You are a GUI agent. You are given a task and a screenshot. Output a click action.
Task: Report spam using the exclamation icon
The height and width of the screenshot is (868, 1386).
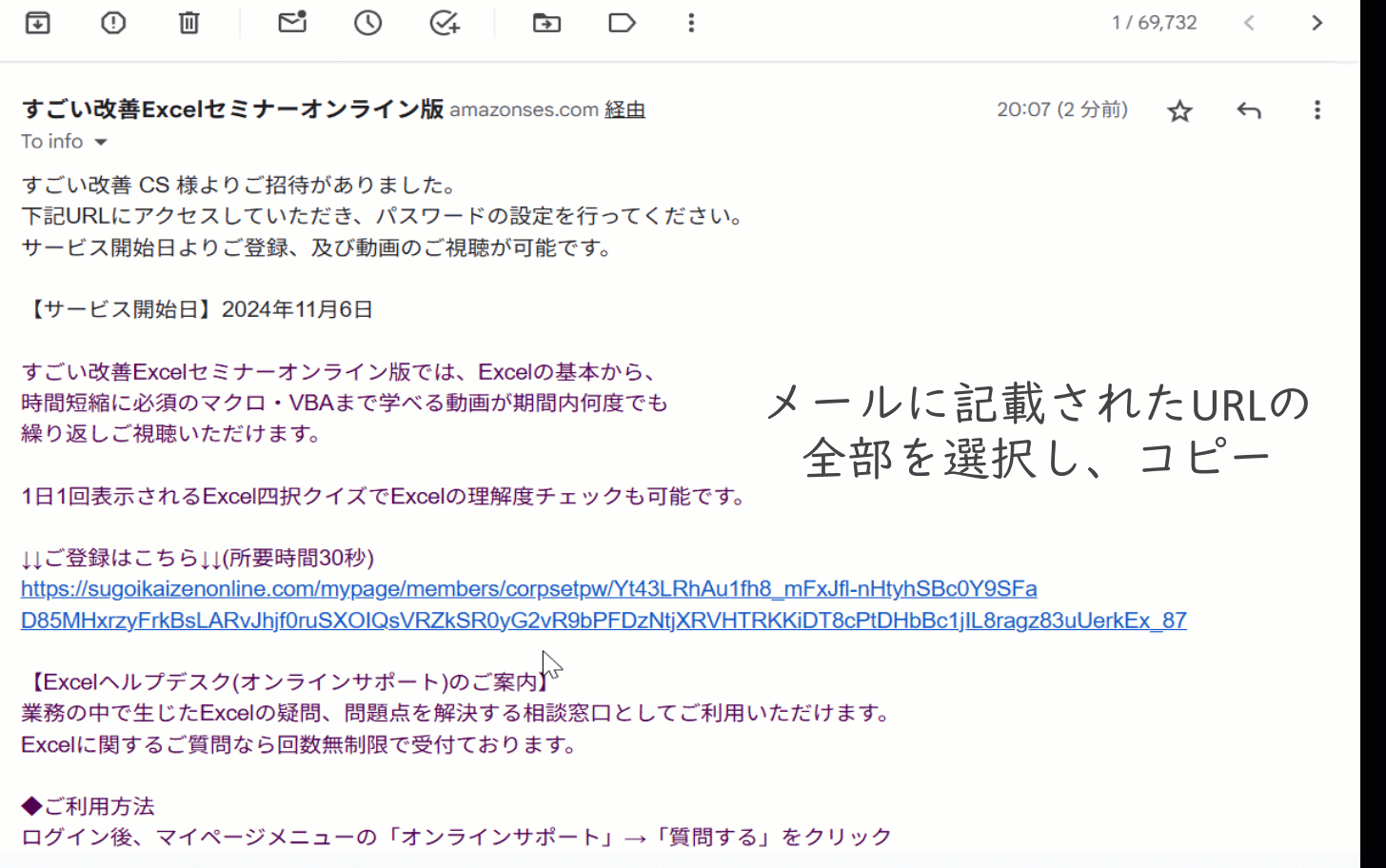[x=113, y=23]
